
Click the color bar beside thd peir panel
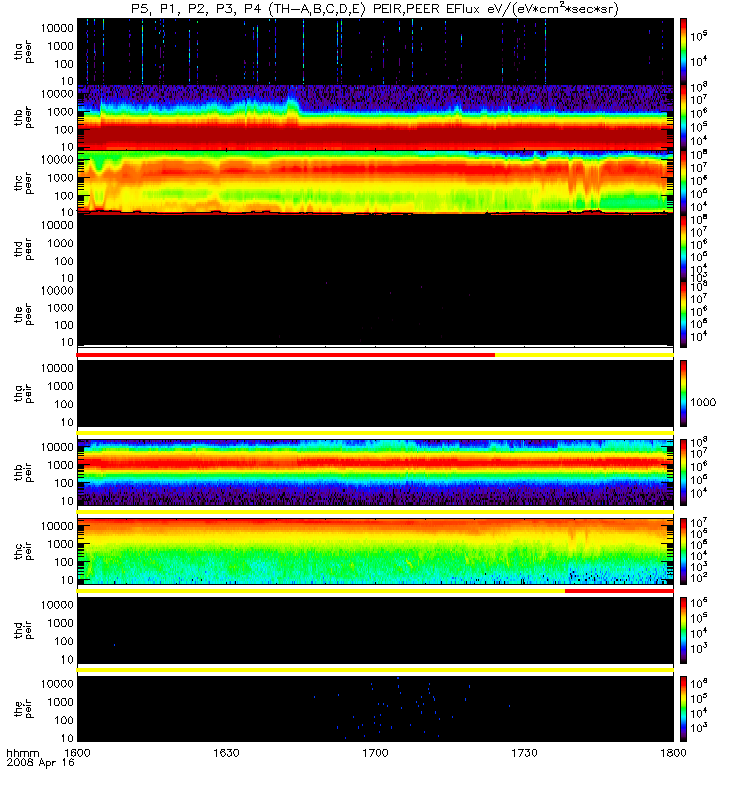(683, 631)
